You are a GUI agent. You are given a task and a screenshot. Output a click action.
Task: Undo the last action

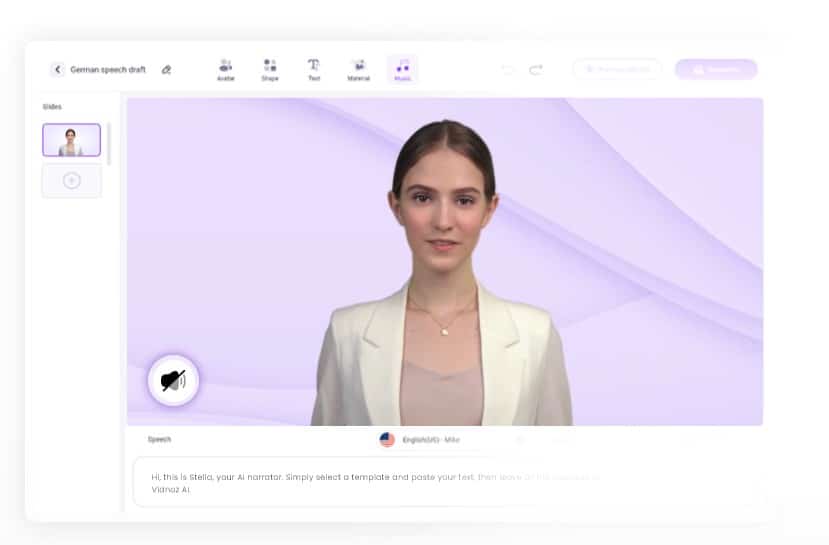507,70
